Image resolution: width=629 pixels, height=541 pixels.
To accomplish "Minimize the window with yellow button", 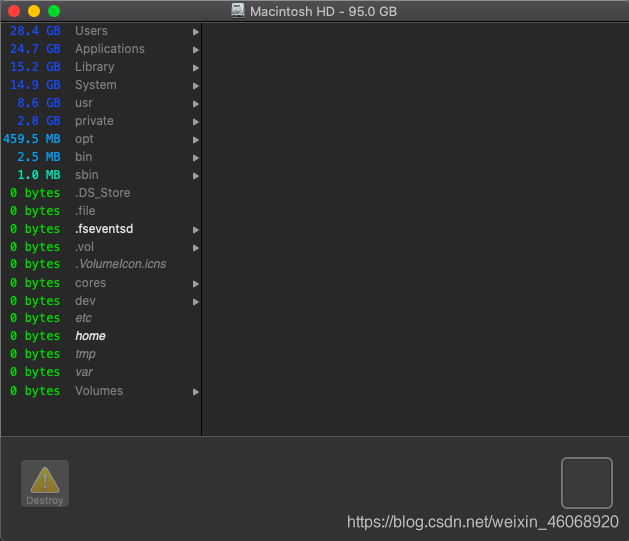I will coord(34,11).
